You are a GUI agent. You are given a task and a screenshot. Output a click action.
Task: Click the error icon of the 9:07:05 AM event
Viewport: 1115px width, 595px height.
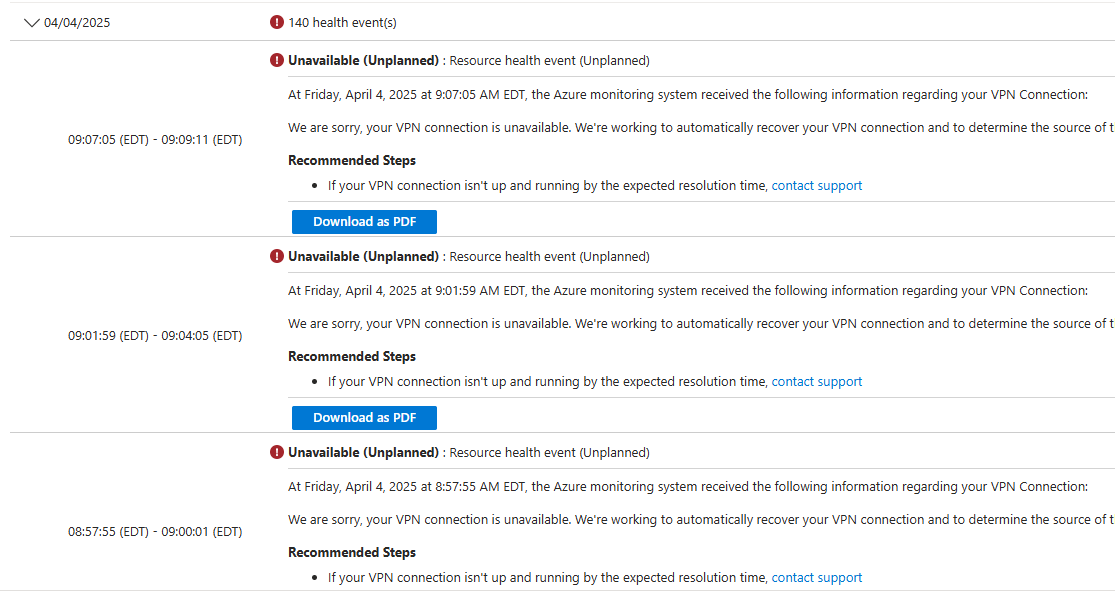tap(277, 60)
